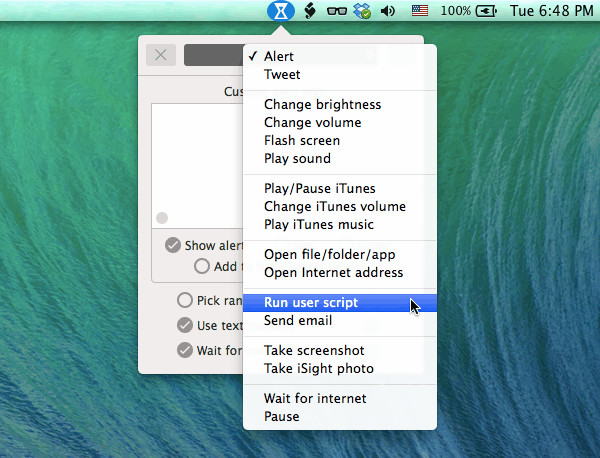600x458 pixels.
Task: Click the hourglass app icon in menu bar
Action: point(281,11)
